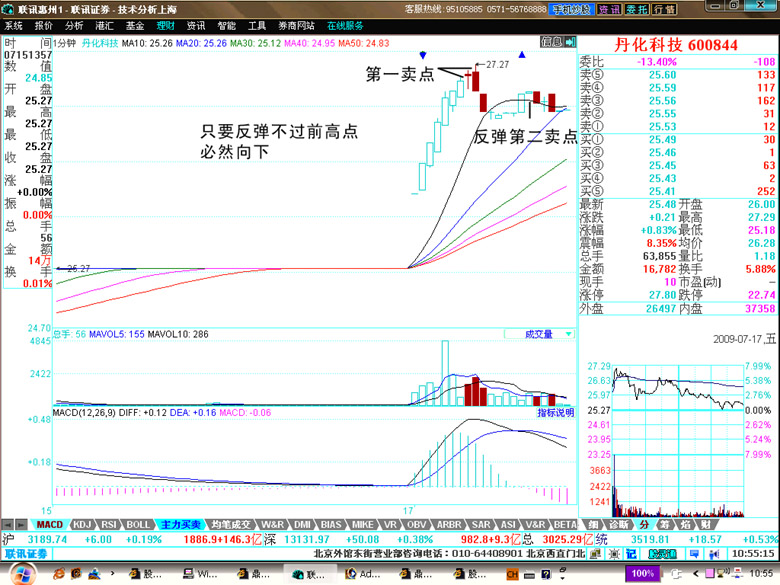
Task: Click the panel collapse arrow icon beside 信息
Action: pyautogui.click(x=570, y=42)
